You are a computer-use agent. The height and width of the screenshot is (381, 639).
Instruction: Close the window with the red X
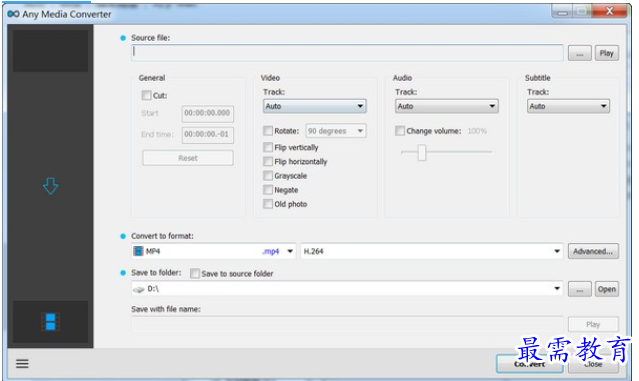coord(609,11)
